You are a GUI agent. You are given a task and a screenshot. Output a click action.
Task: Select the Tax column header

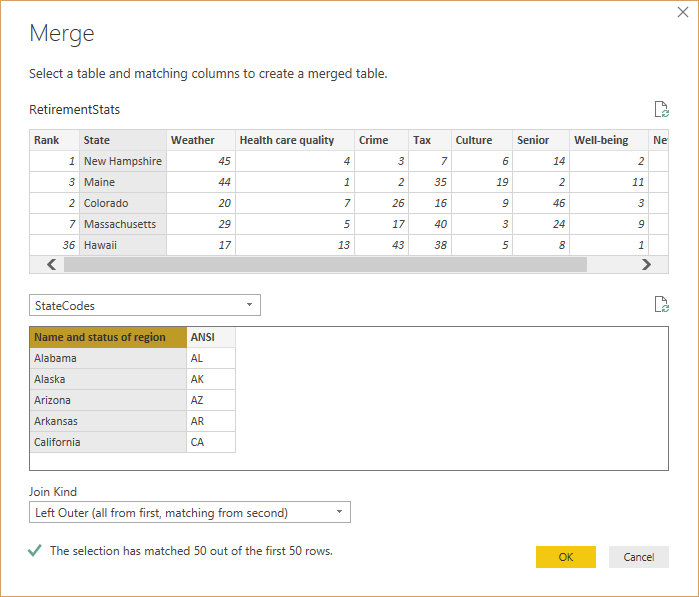[x=430, y=140]
